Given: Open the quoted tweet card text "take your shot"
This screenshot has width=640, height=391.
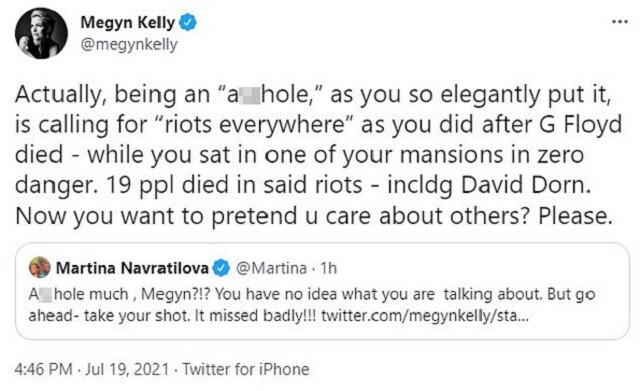Looking at the screenshot, I should [x=137, y=316].
